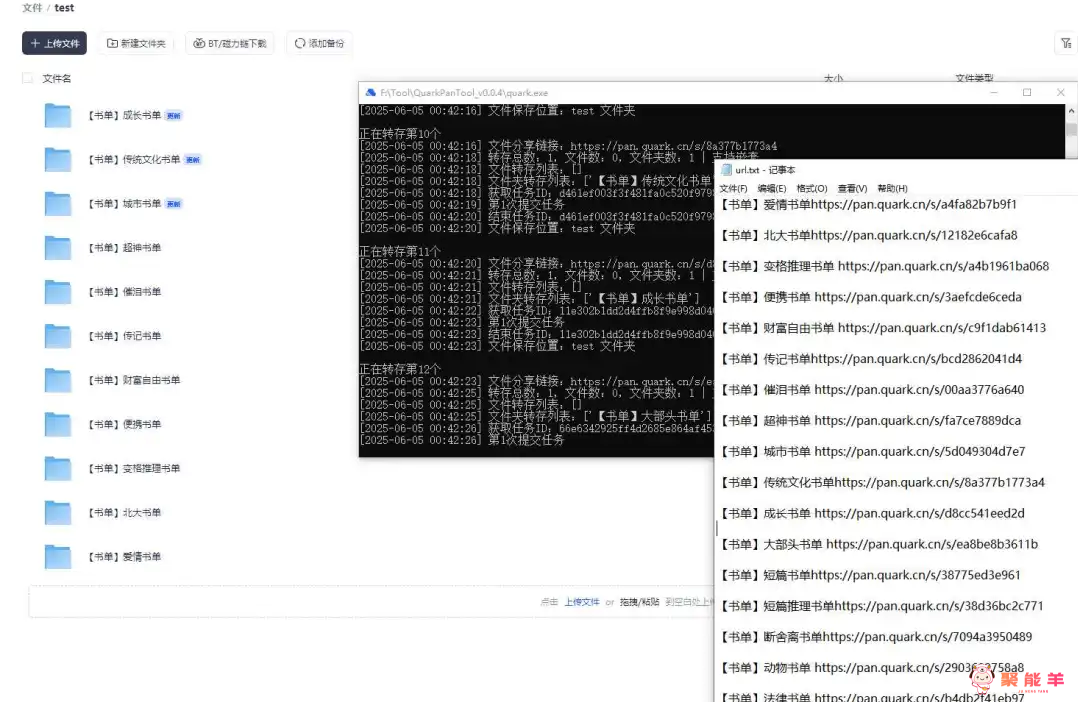Tick the select-all checkbox beside 文件名
The width and height of the screenshot is (1078, 702).
28,78
